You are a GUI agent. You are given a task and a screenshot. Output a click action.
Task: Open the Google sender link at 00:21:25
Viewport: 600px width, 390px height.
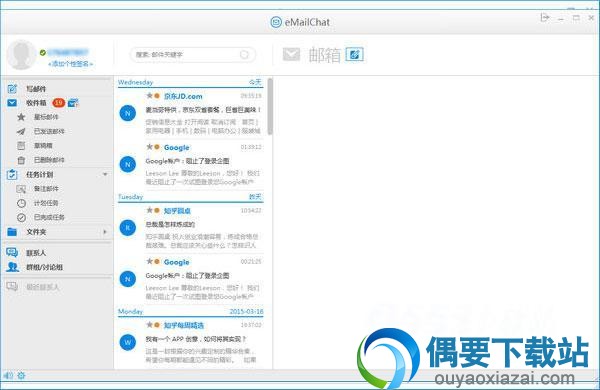176,262
